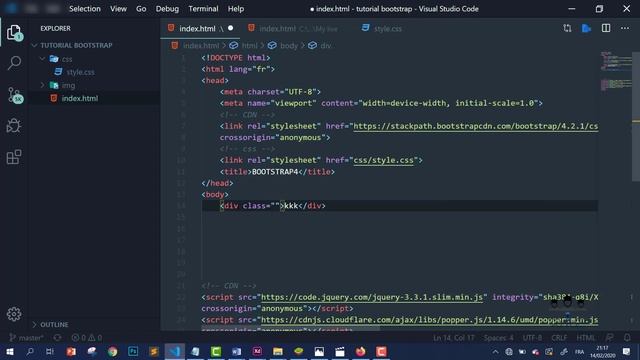Open the Terminal menu
Image resolution: width=640 pixels, height=360 pixels.
click(203, 9)
